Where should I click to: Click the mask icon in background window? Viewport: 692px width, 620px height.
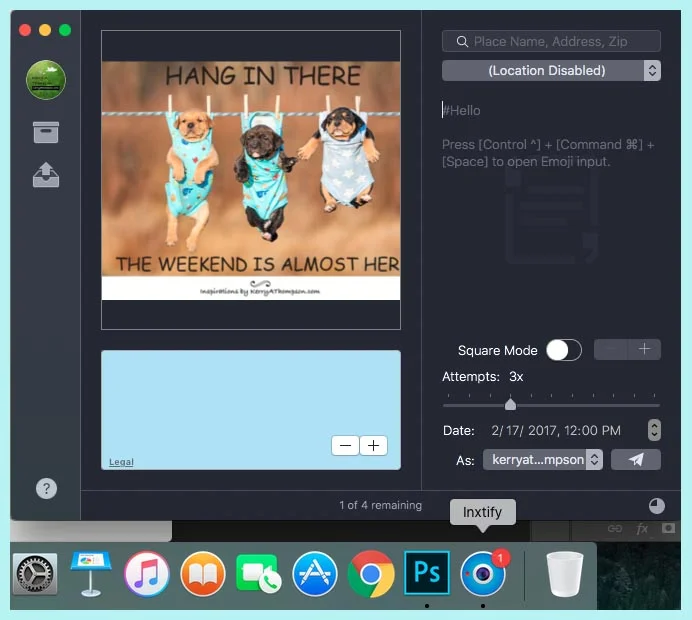pyautogui.click(x=669, y=528)
